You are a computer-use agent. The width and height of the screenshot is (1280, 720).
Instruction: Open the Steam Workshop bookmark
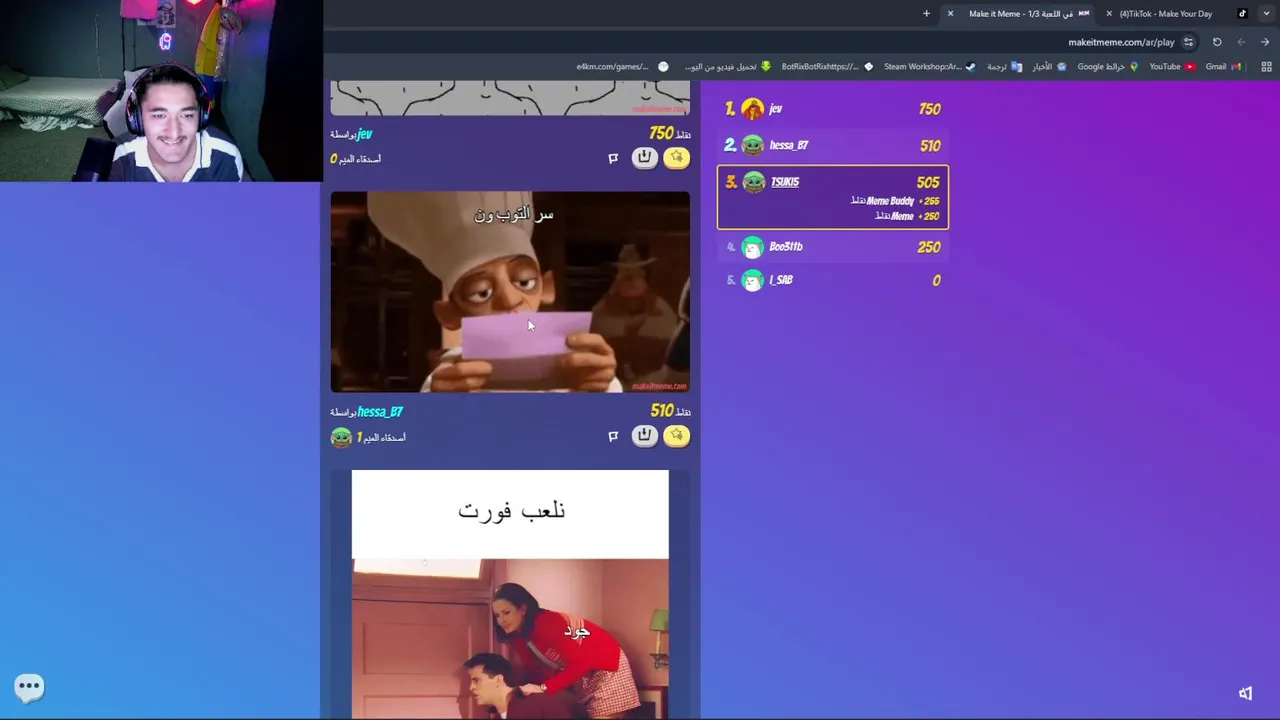tap(930, 67)
